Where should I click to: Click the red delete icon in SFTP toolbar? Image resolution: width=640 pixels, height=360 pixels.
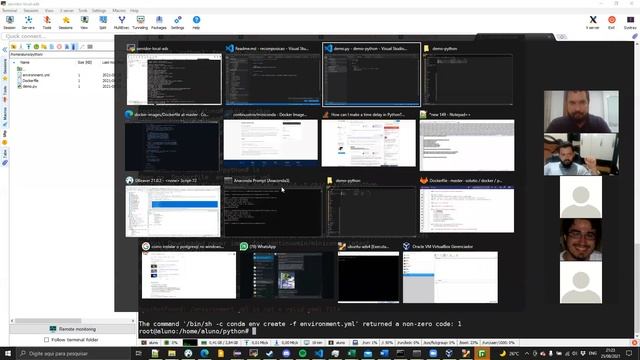[59, 47]
